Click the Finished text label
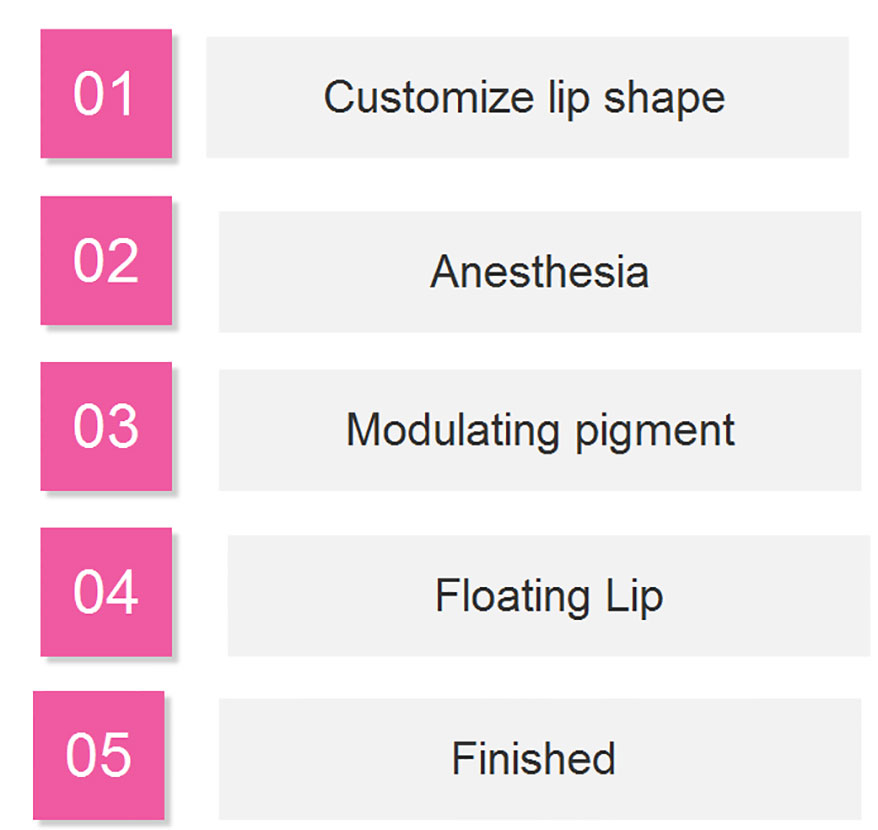The image size is (878, 830). (534, 758)
